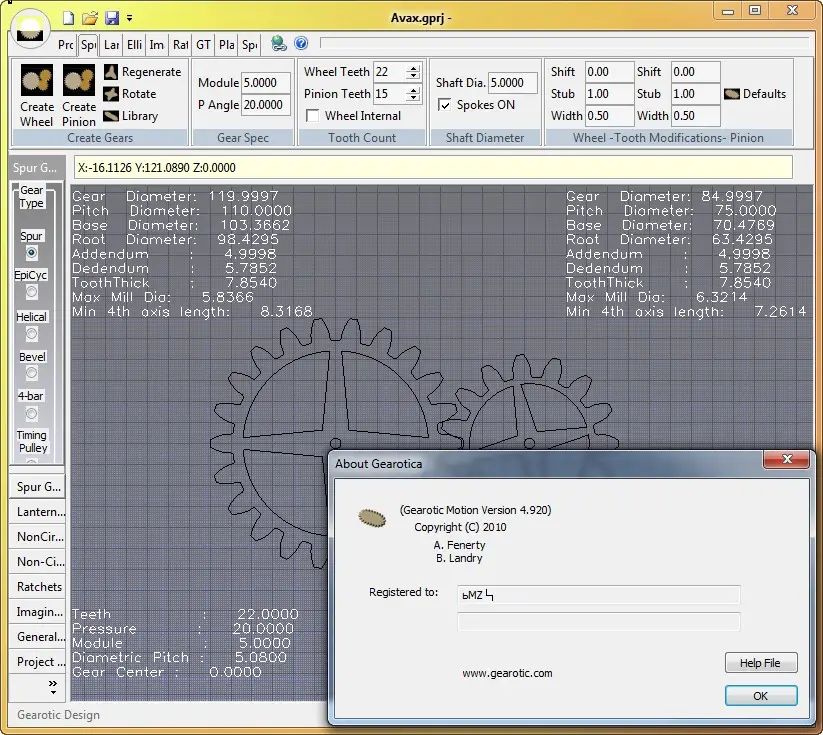Click the blue help question mark icon
Screen dimensions: 823x735
pyautogui.click(x=301, y=43)
